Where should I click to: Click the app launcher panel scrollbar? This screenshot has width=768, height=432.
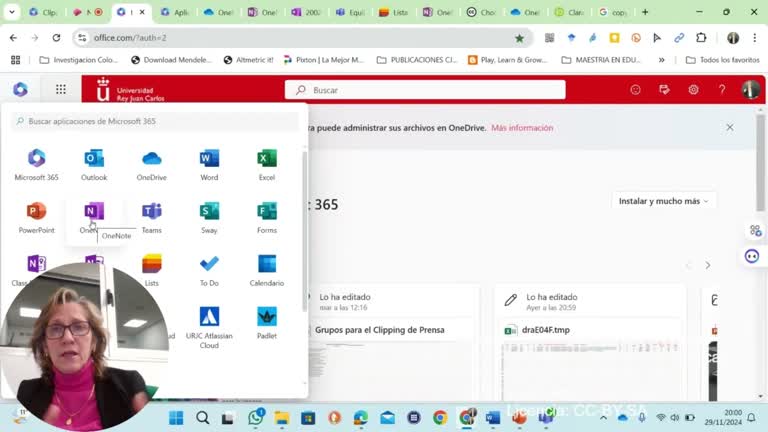(x=304, y=230)
